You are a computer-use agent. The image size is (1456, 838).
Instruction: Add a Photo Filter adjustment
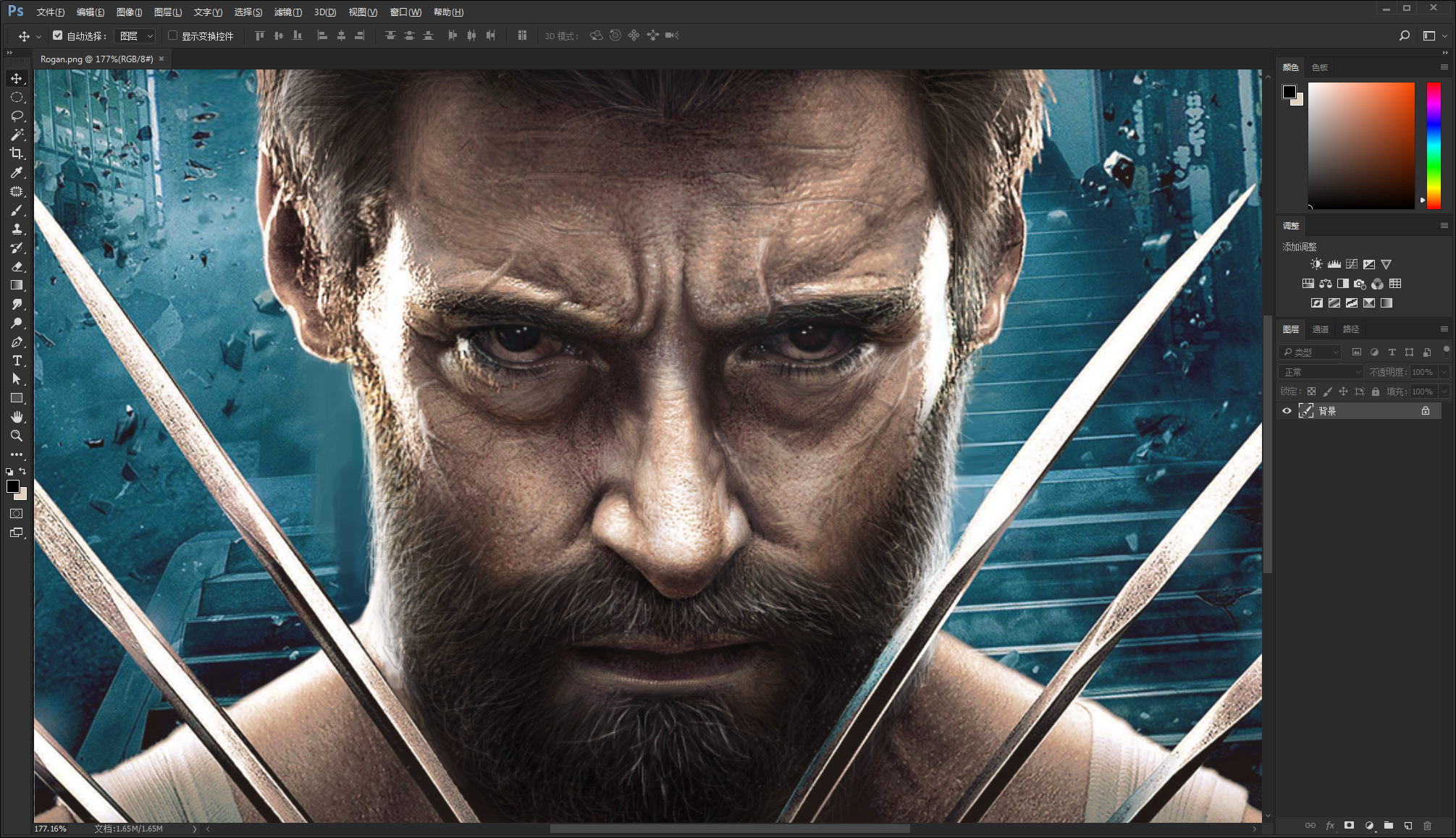click(1360, 284)
